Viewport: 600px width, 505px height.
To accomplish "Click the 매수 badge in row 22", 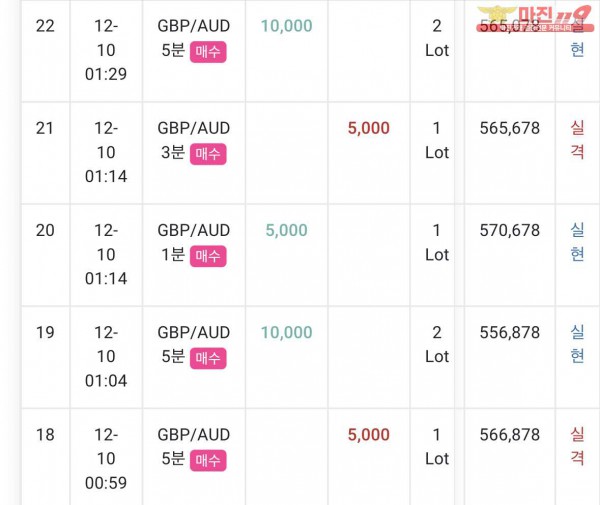I will click(208, 52).
